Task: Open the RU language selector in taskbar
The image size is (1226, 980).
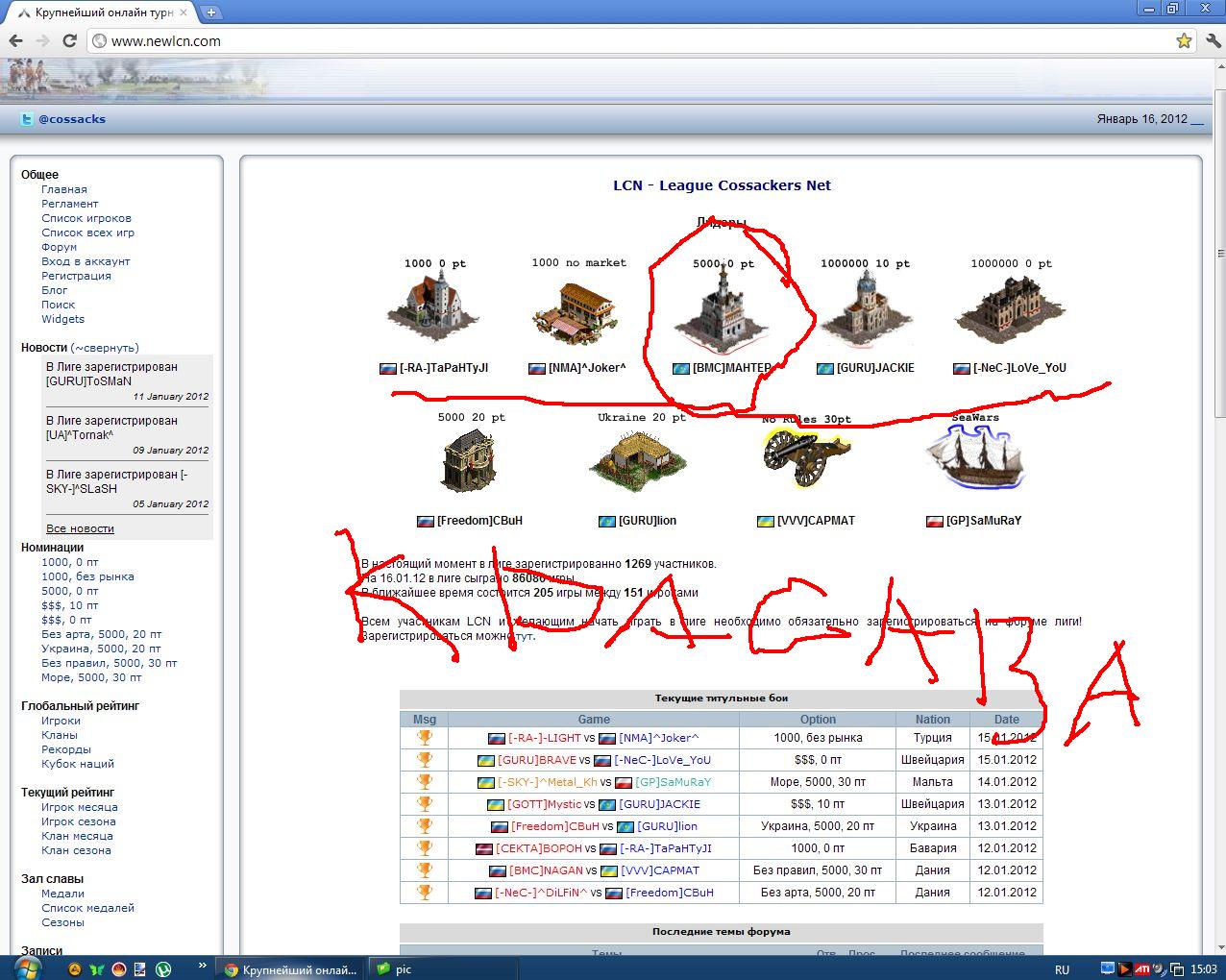Action: coord(1062,969)
